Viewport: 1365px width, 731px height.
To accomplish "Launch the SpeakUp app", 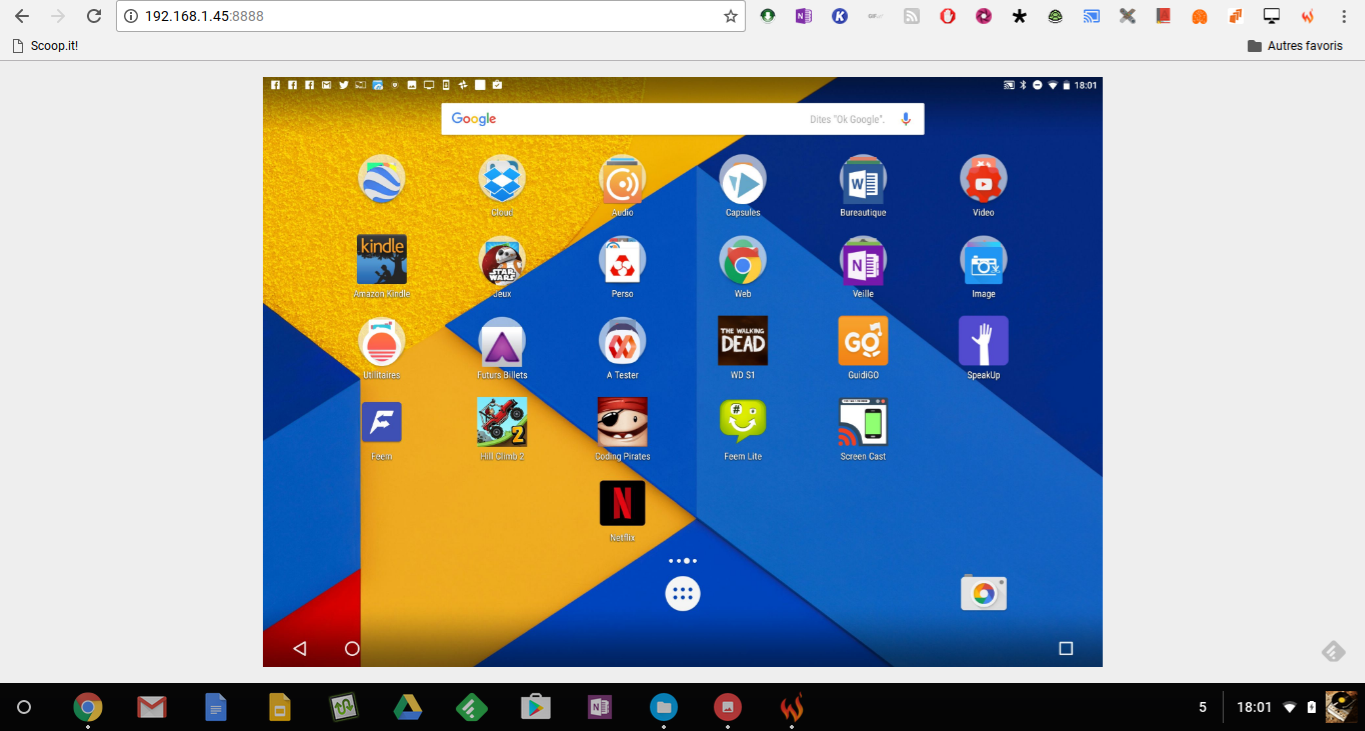I will 983,341.
